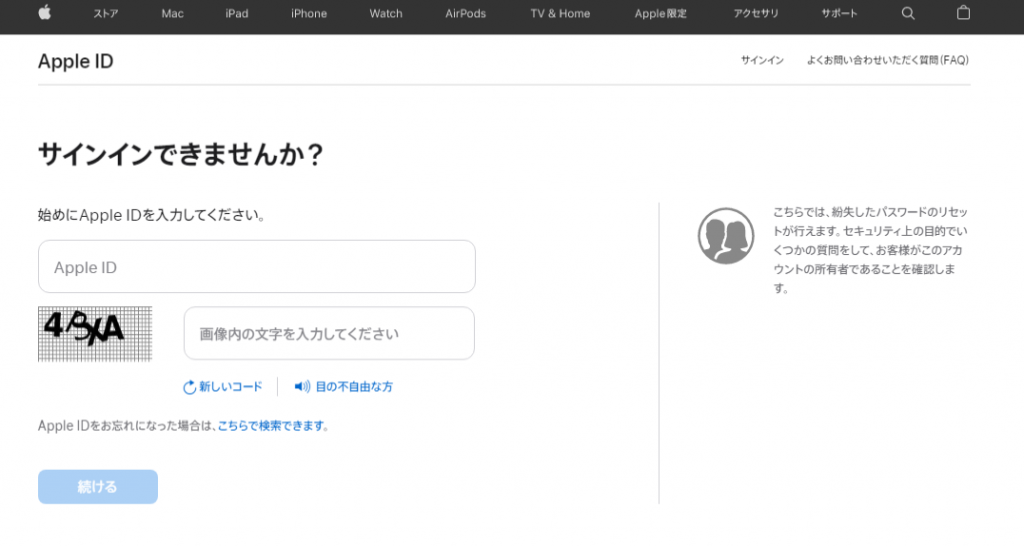Screen dimensions: 1024x547
Task: Open the TV & Home menu item
Action: 560,13
